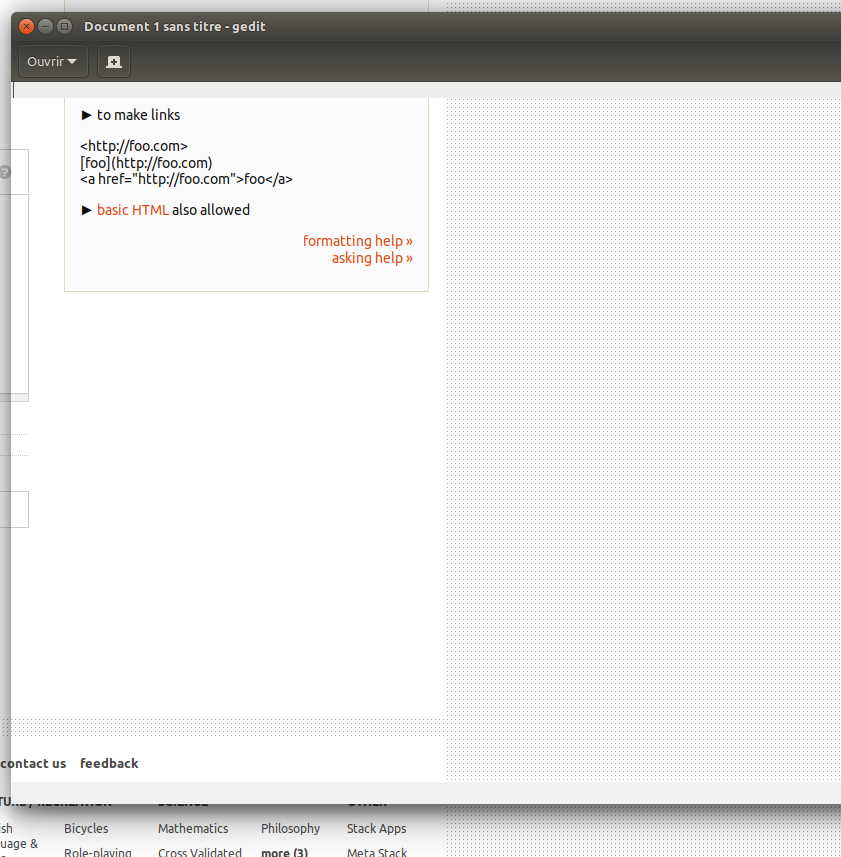
Task: Create a new document with the toolbar icon
Action: point(114,62)
